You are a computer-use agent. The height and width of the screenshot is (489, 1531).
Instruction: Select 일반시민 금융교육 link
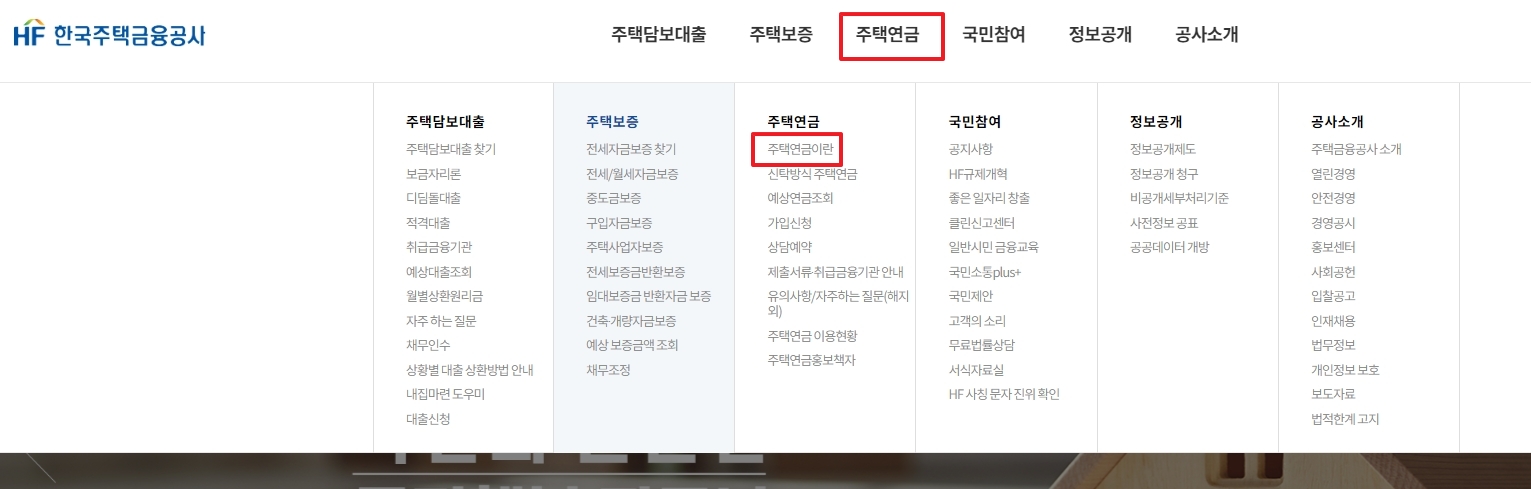coord(994,247)
